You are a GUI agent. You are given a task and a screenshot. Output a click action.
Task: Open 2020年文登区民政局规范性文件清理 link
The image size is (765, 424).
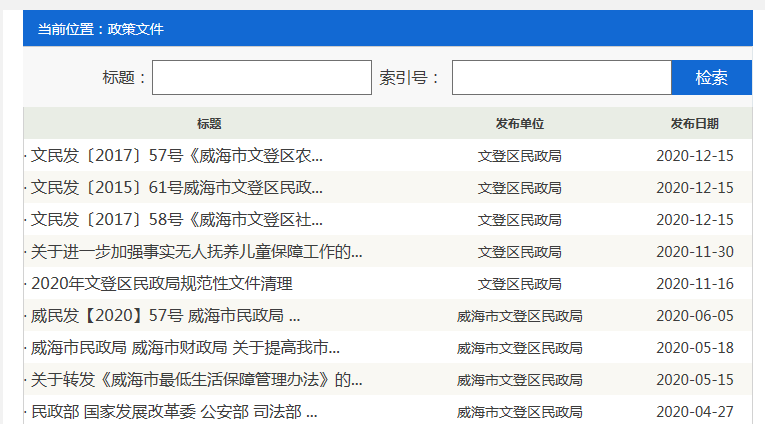pos(161,284)
